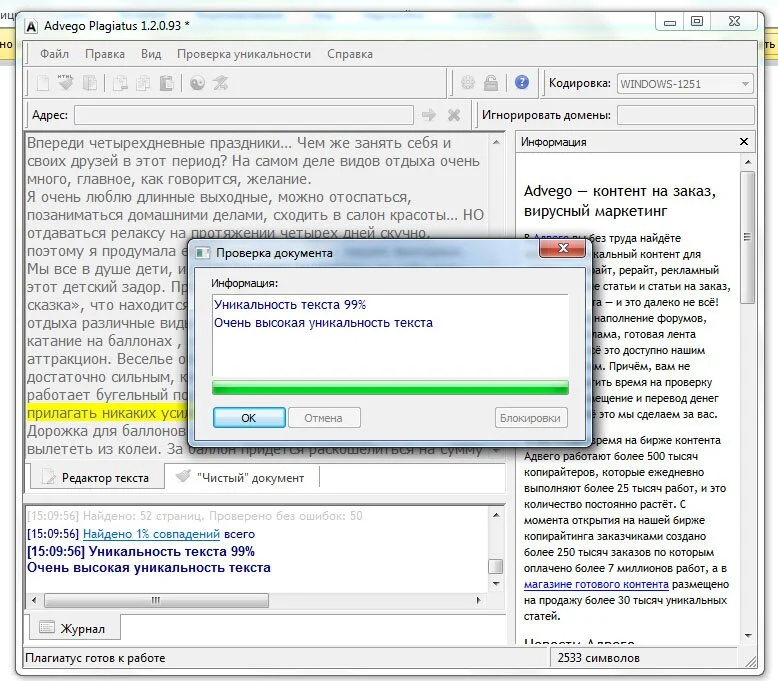Click the HTML cleanup broom icon
This screenshot has width=778, height=681.
pos(65,82)
